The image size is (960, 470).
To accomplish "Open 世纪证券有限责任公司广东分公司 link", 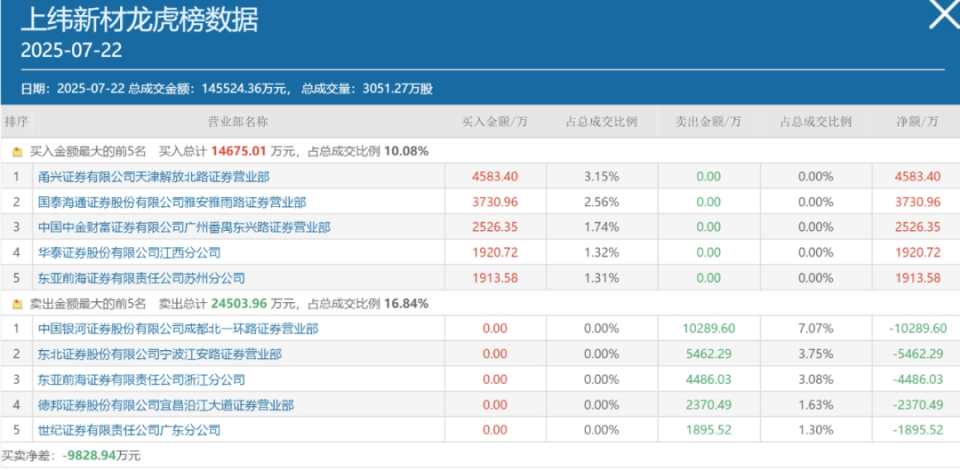I will coord(129,430).
